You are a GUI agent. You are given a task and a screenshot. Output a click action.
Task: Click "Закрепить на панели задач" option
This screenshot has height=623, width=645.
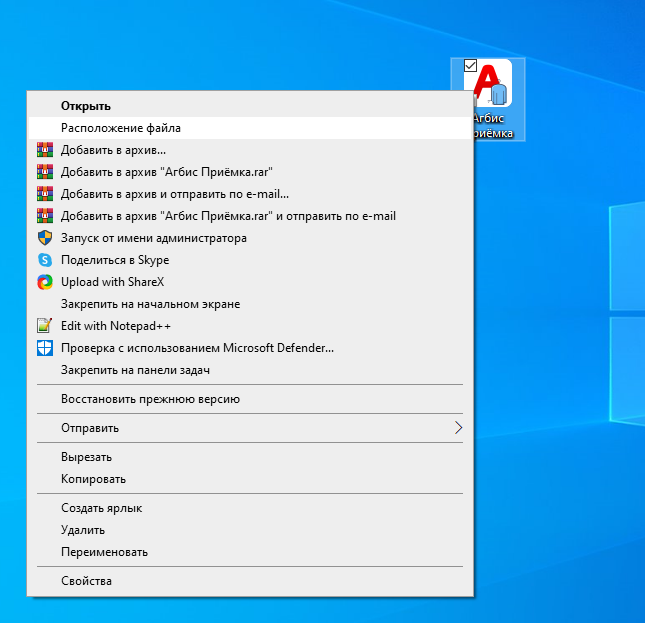pos(135,370)
